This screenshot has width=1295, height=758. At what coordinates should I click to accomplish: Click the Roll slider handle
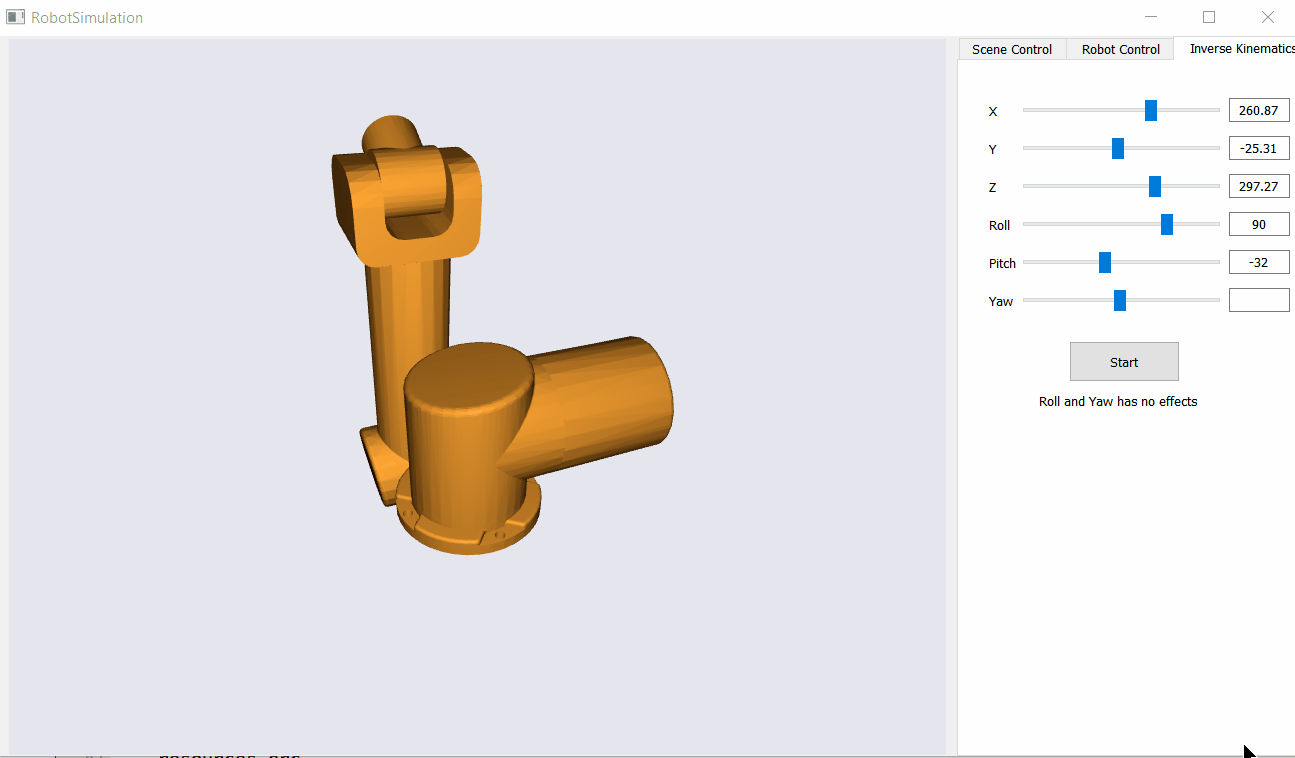(1167, 224)
